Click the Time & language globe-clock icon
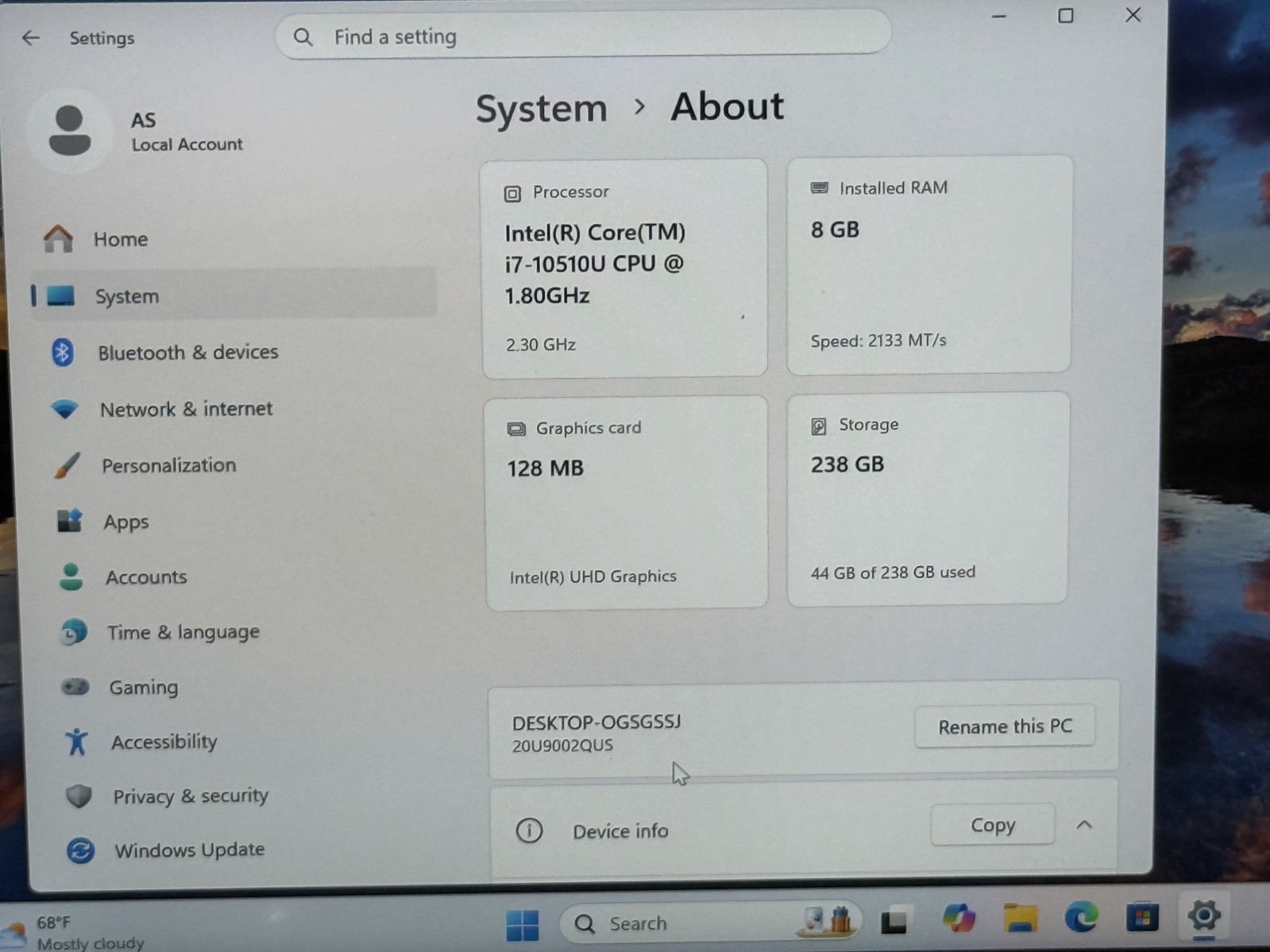1270x952 pixels. click(x=73, y=632)
